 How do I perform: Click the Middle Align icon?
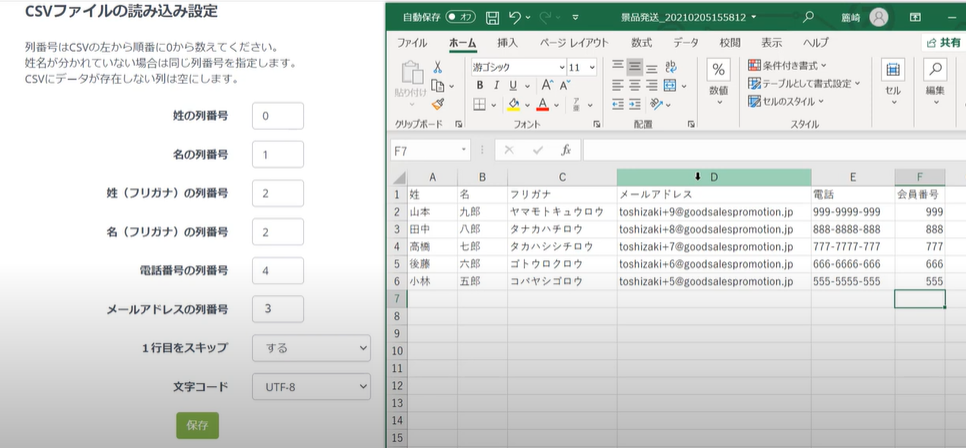pyautogui.click(x=635, y=67)
